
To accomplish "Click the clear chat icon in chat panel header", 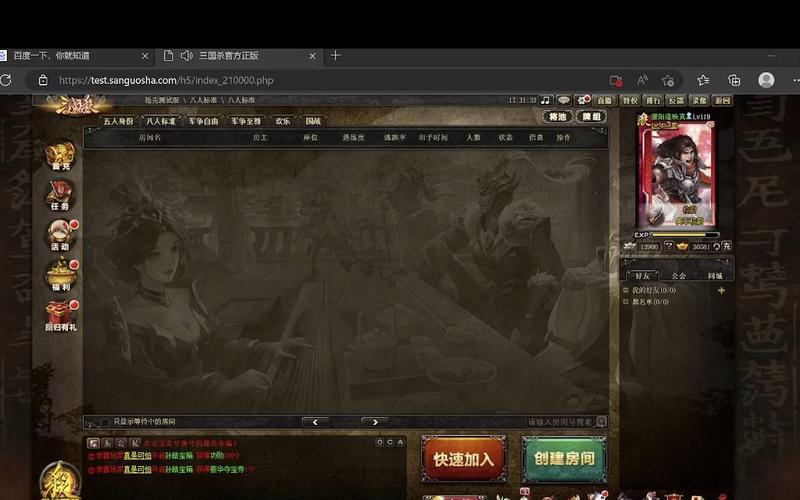I will click(x=390, y=442).
